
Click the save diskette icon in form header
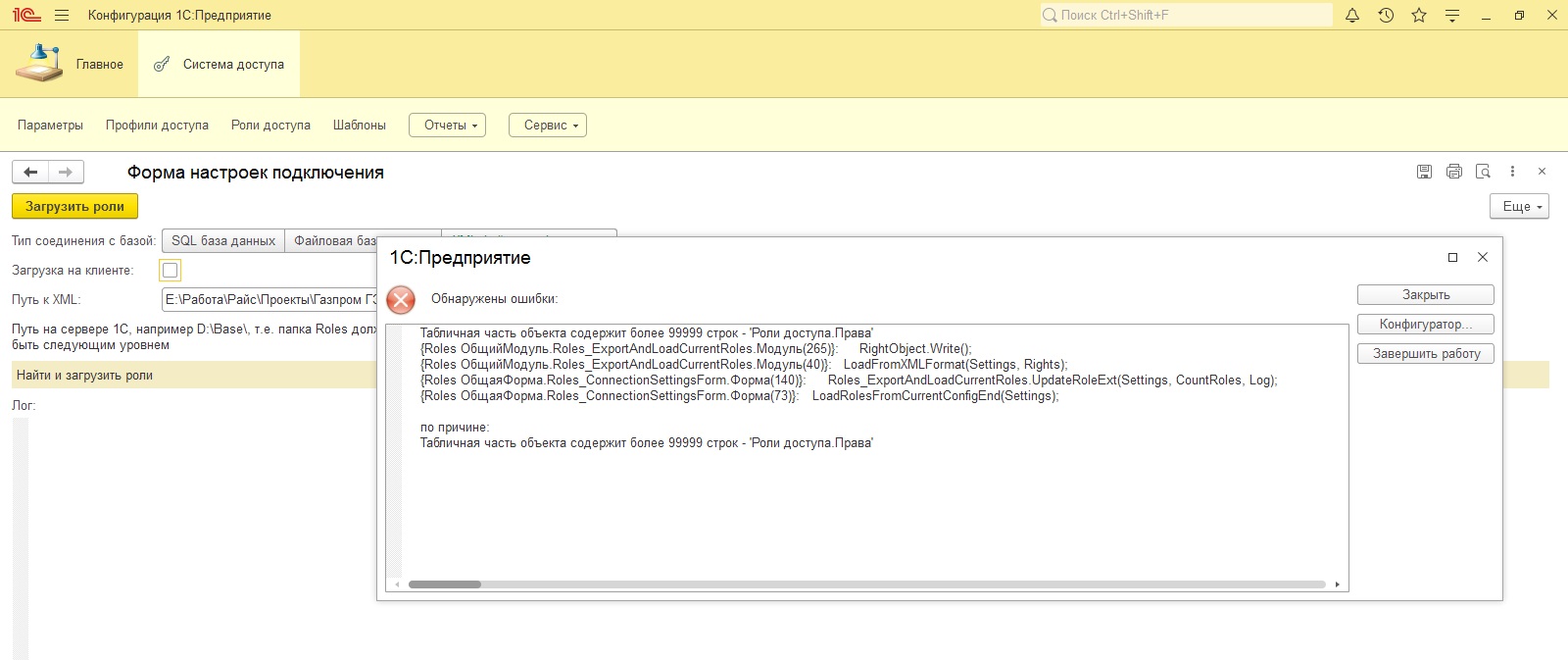point(1425,171)
